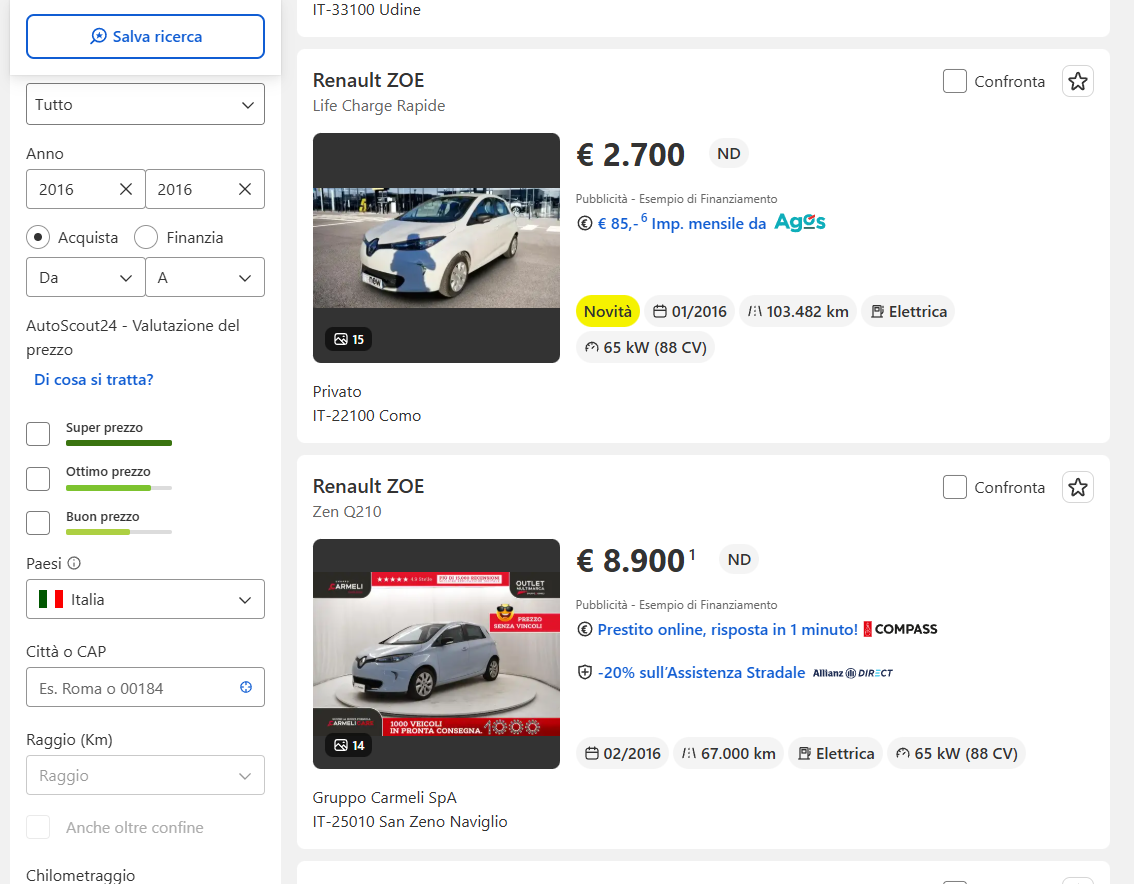1134x884 pixels.
Task: Click -20% sull'Assistenza Stradale link
Action: (x=701, y=673)
